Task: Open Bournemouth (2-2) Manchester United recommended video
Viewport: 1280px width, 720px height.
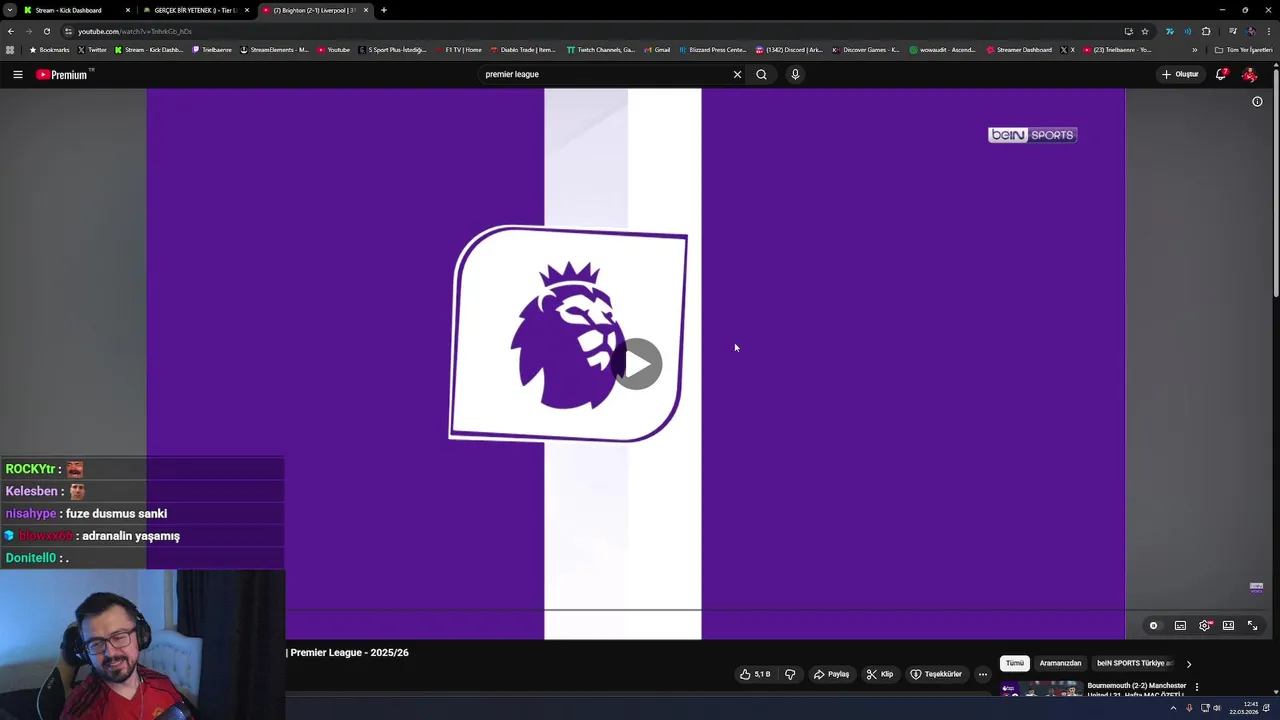Action: click(x=1137, y=690)
